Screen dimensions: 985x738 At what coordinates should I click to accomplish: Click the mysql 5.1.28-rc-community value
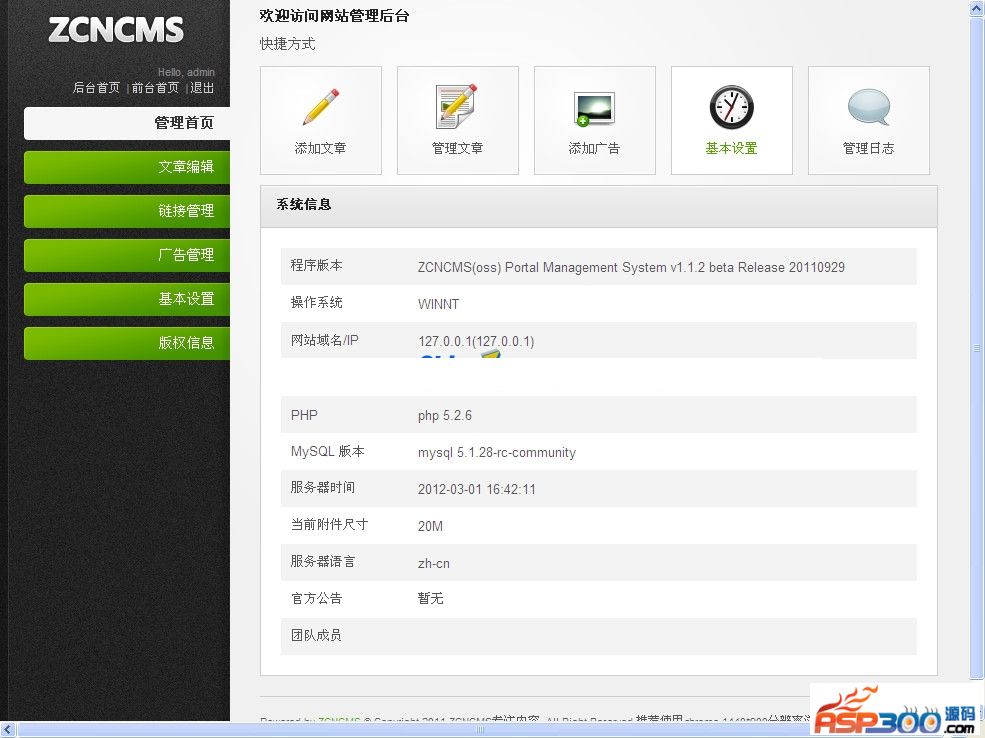497,453
